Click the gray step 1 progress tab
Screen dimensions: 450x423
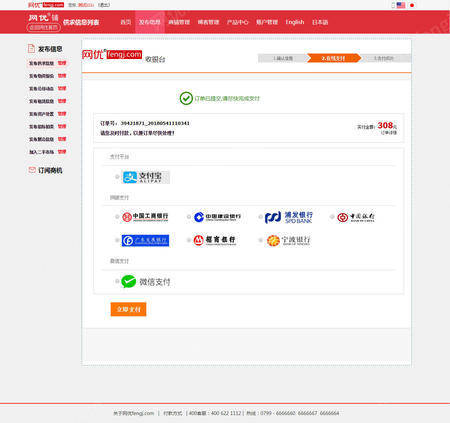283,58
